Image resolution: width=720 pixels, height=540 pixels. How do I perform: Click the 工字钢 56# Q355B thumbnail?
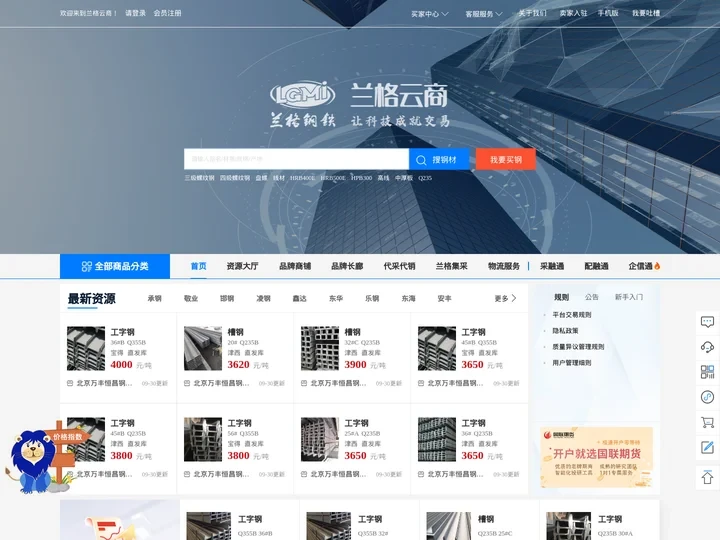tap(203, 439)
